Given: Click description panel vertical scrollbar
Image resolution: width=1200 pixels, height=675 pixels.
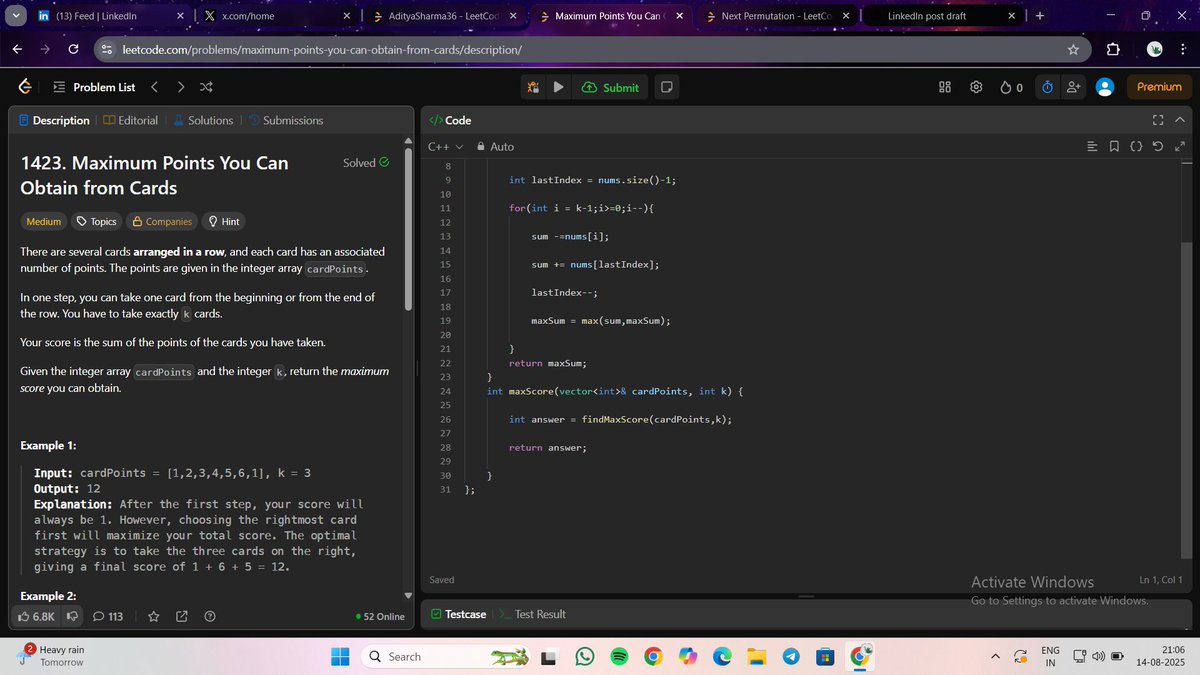Looking at the screenshot, I should coord(407,230).
